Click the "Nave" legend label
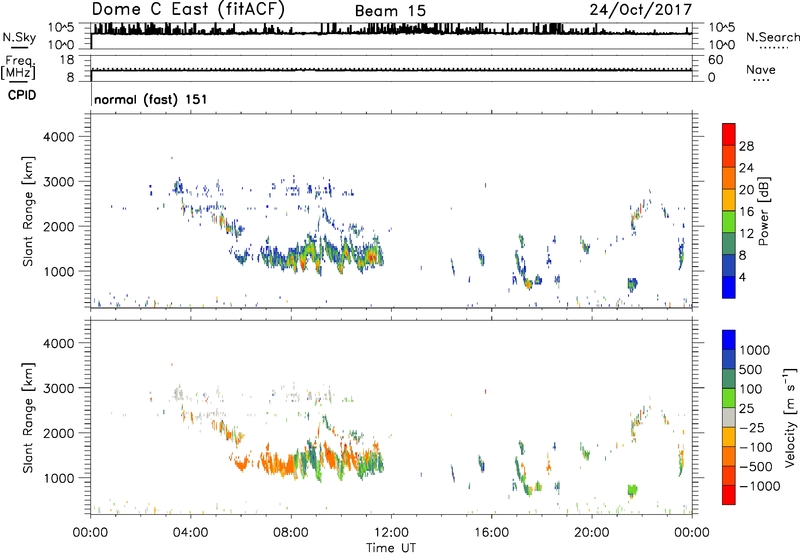Viewport: 800px width, 554px height. (x=761, y=70)
